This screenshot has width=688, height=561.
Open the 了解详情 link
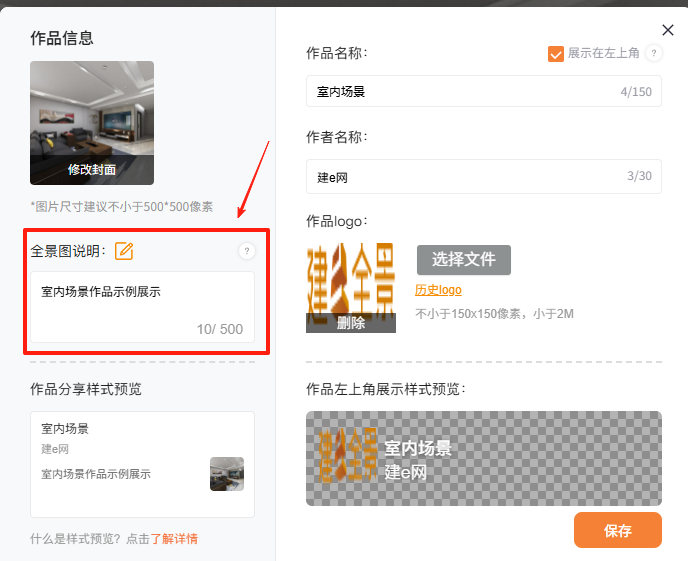174,539
